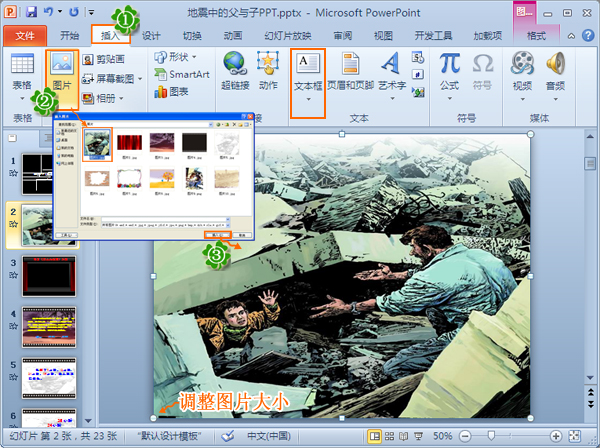
Task: Click the animation star icon under slide 5
Action: [13, 377]
